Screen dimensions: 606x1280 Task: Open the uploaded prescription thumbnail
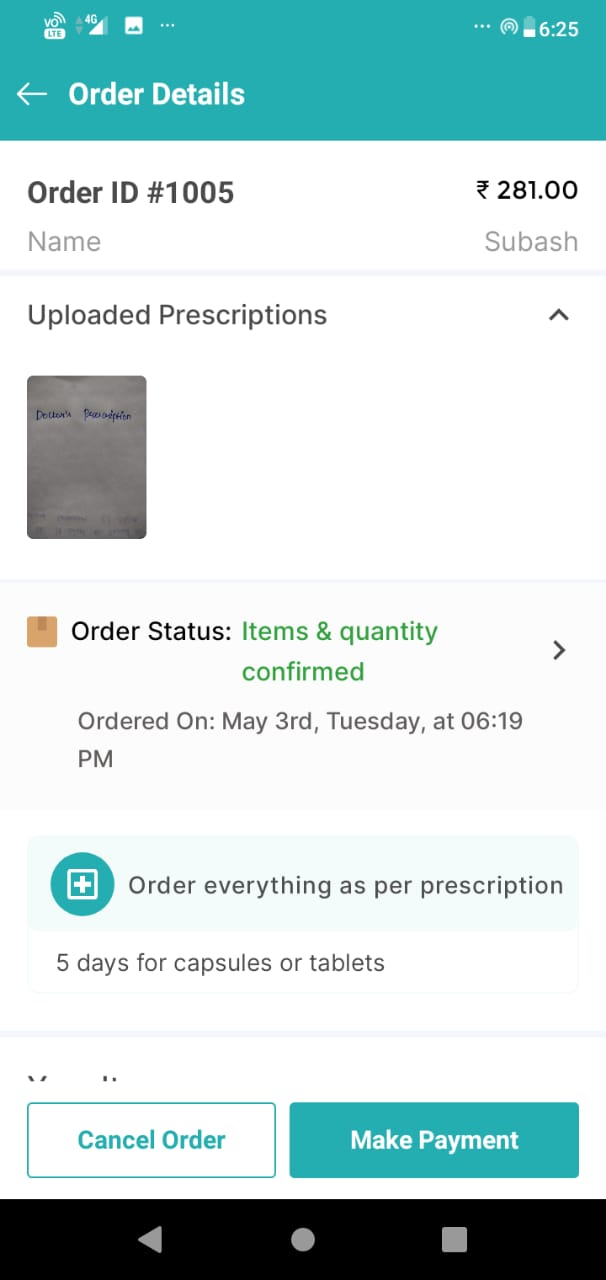87,457
